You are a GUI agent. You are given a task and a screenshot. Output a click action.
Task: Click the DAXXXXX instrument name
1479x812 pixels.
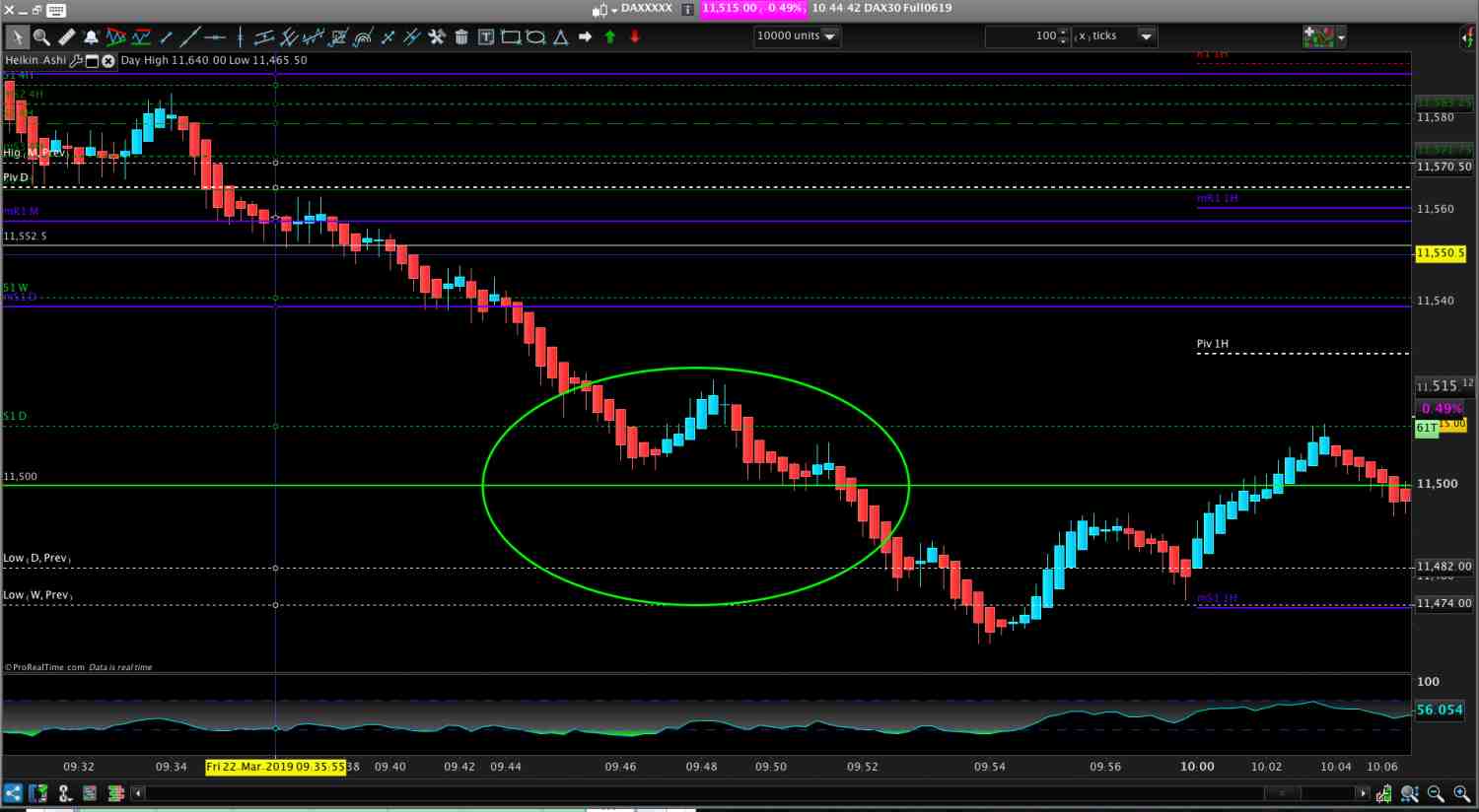647,8
